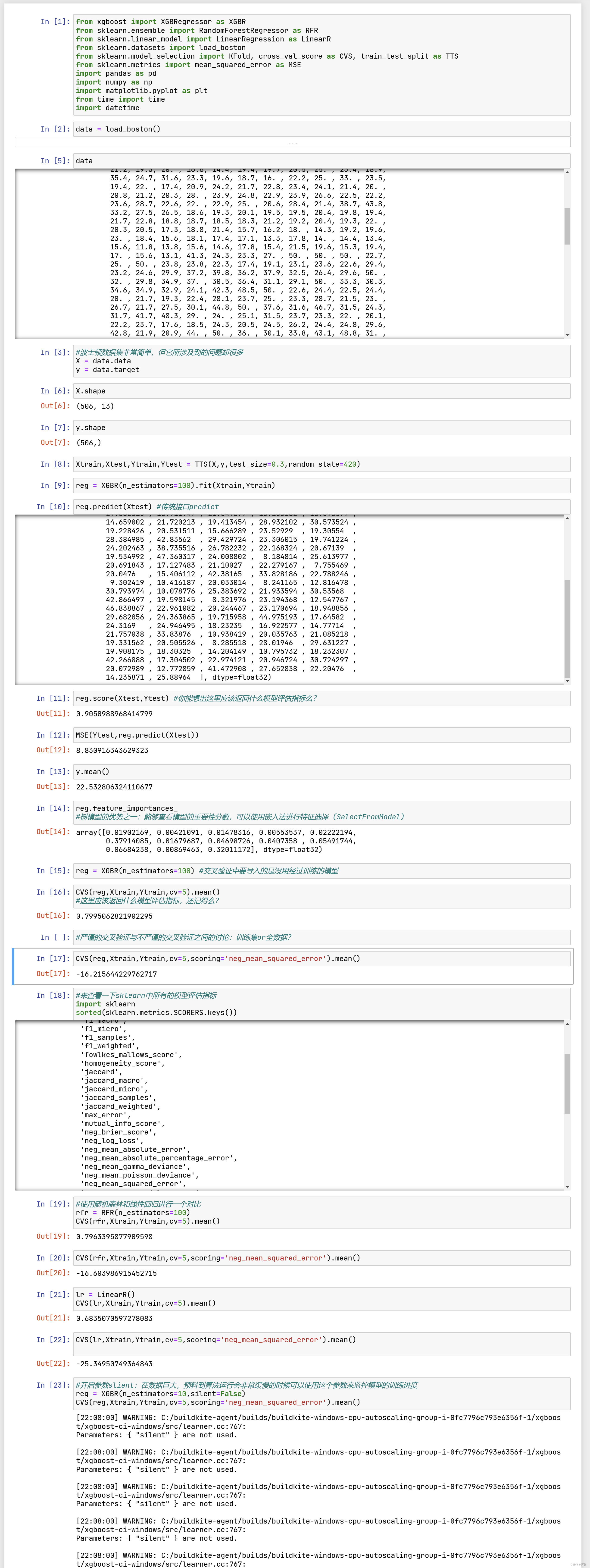Select the reg.feature_importances_ cell
This screenshot has width=590, height=1568.
click(322, 813)
